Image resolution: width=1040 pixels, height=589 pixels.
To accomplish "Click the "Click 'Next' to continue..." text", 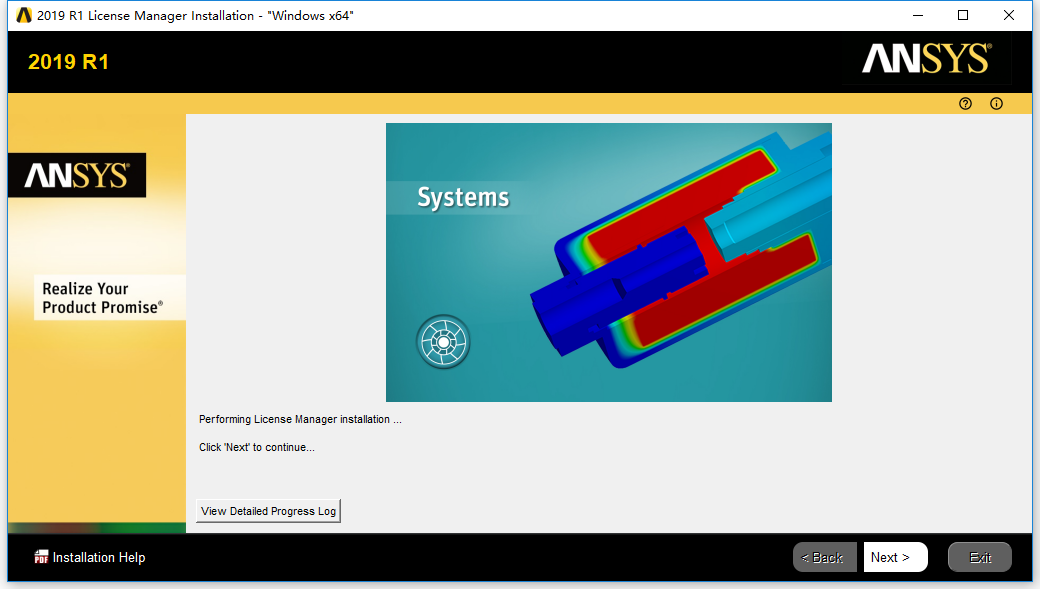I will pos(257,447).
